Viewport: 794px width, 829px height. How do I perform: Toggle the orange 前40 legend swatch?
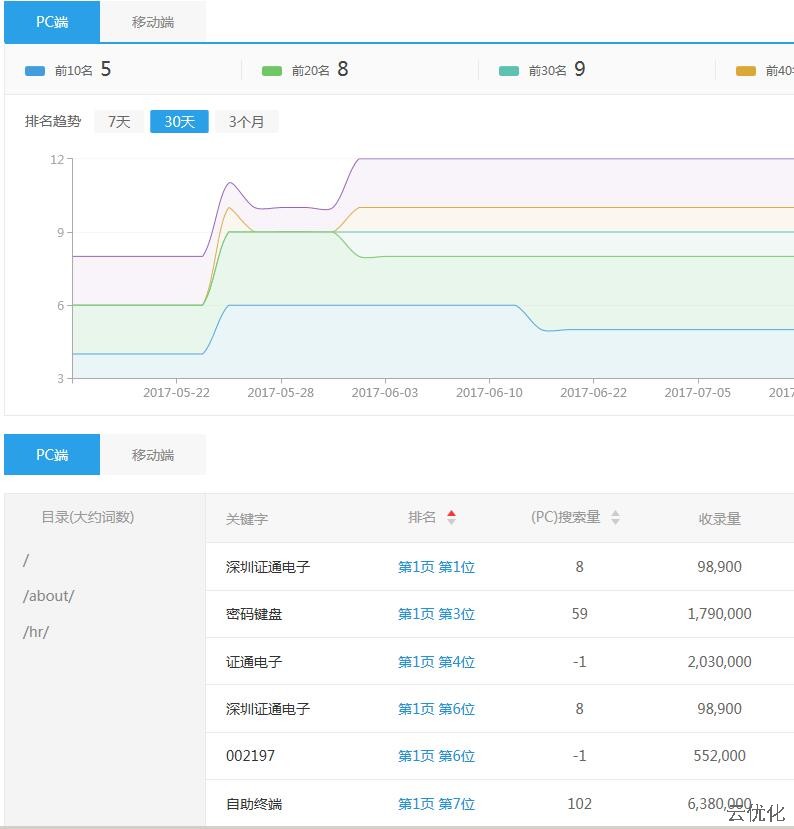click(x=745, y=71)
